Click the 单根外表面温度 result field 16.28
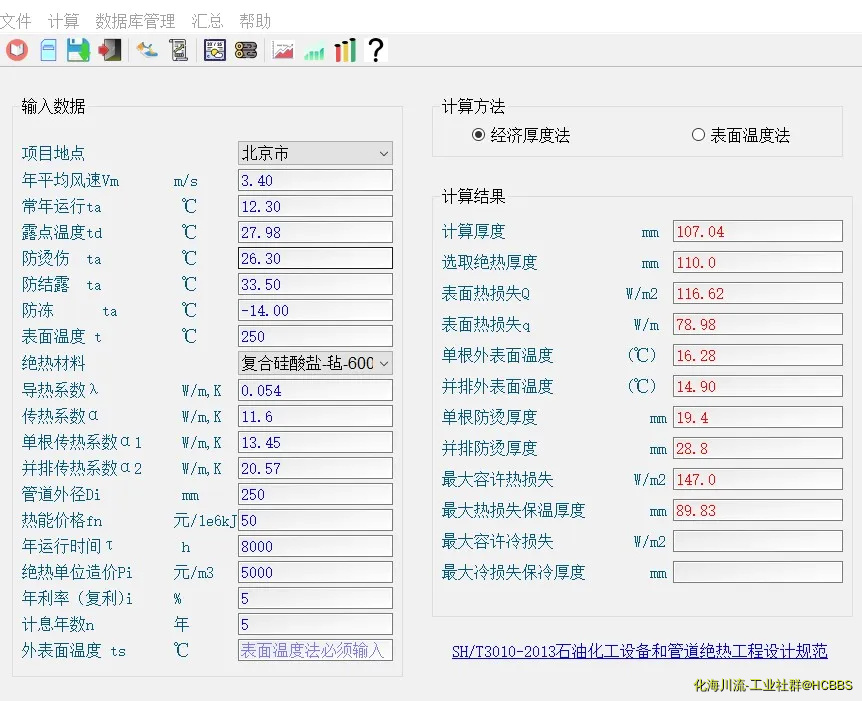Screen dimensions: 862x701 [x=758, y=355]
